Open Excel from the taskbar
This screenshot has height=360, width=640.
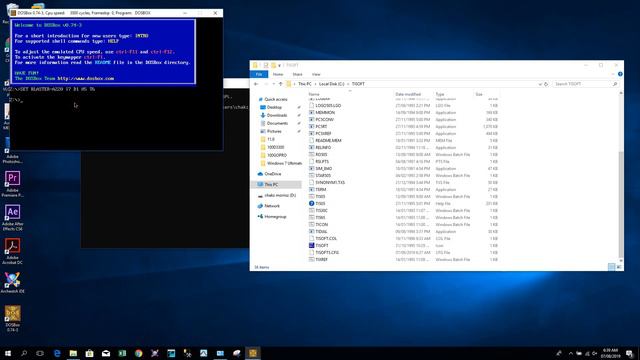[122, 353]
